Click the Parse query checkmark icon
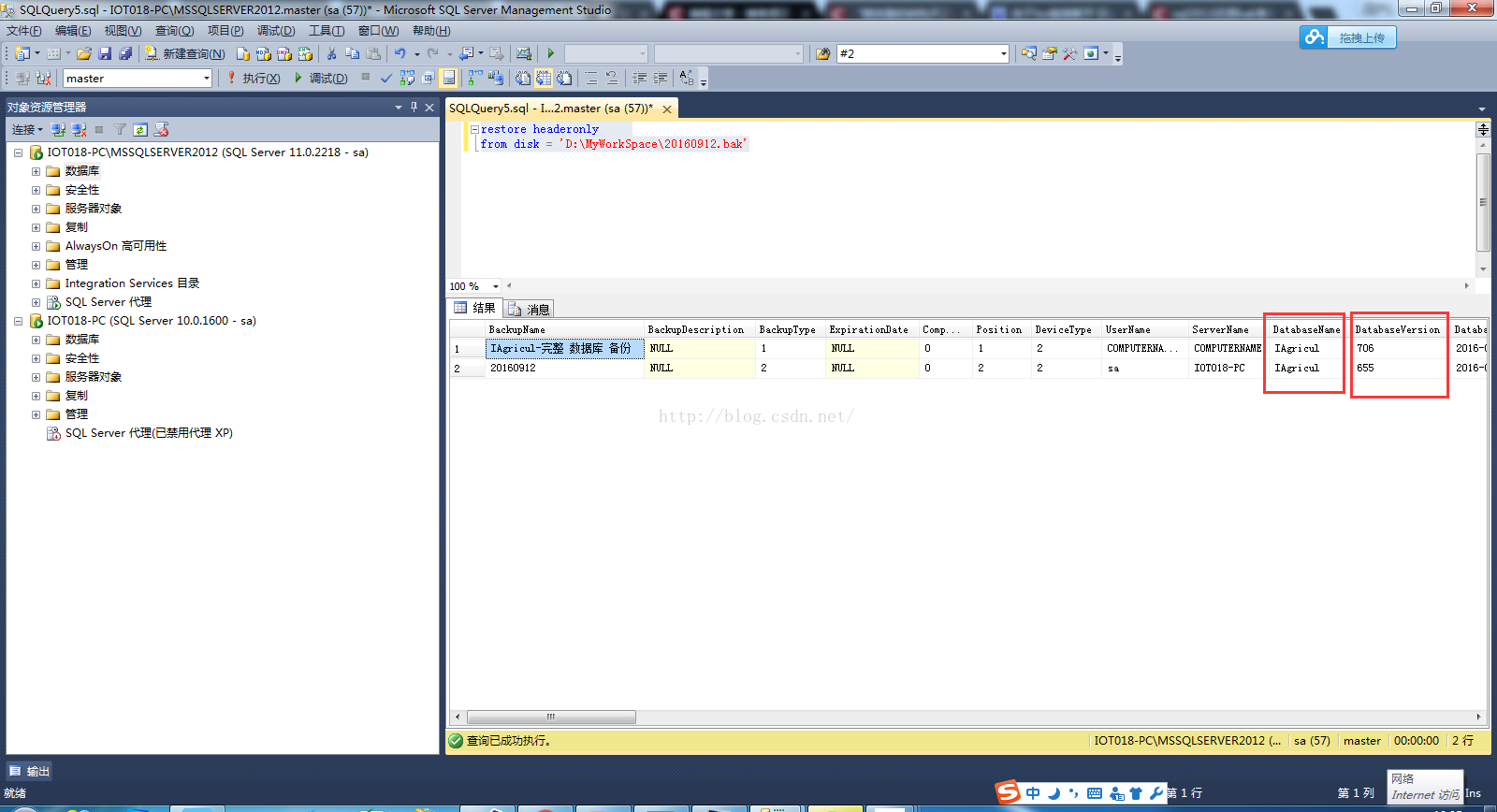 (x=385, y=79)
